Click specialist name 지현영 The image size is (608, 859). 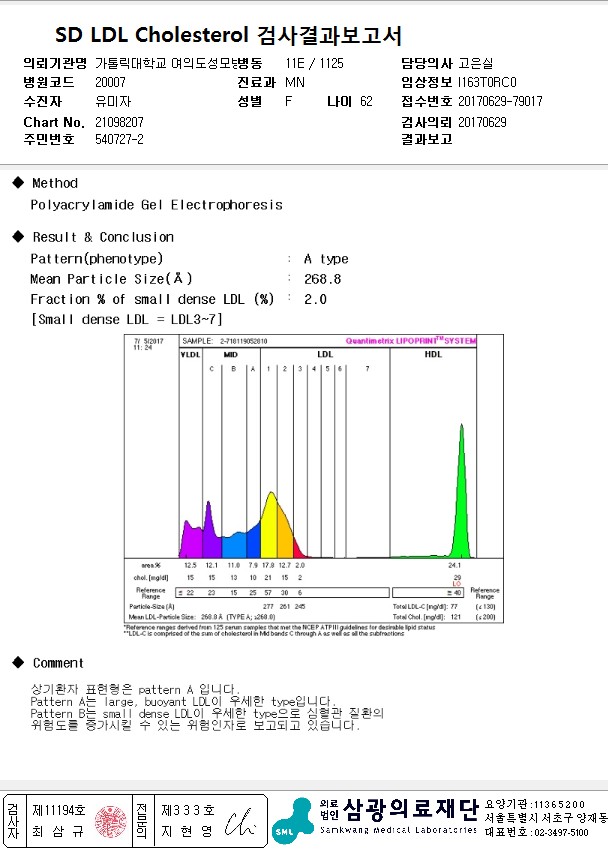click(x=187, y=832)
